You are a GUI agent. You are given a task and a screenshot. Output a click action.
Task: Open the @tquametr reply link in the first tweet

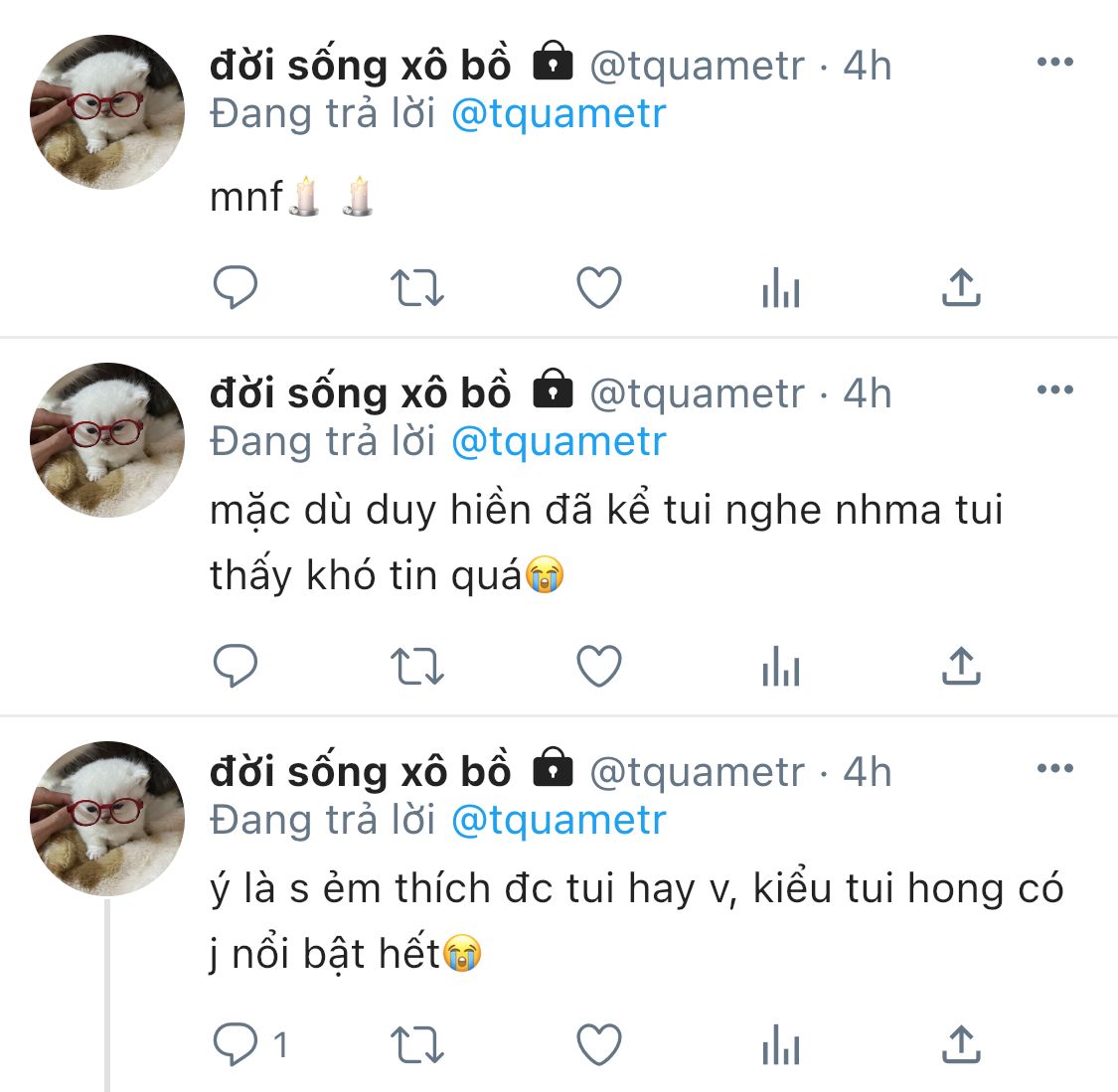tap(559, 114)
